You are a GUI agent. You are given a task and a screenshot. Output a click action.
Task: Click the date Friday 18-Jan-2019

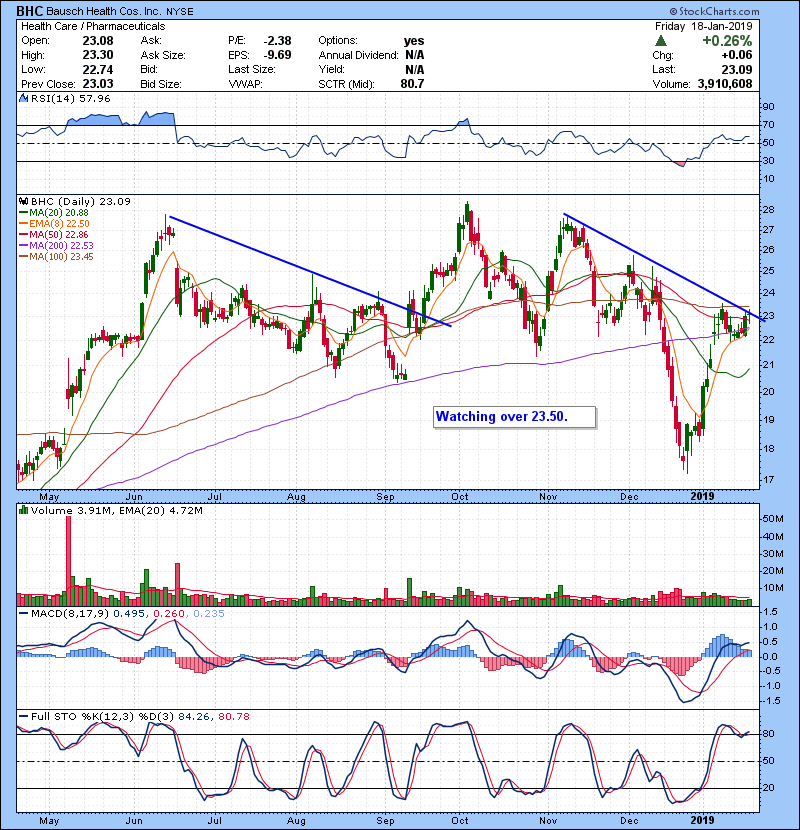click(703, 26)
